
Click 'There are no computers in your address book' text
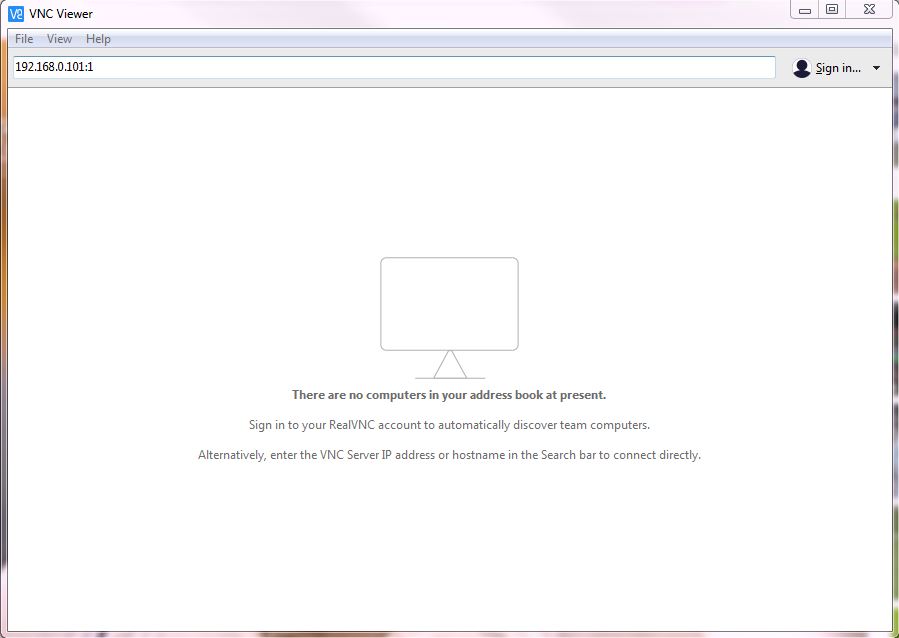click(x=449, y=395)
